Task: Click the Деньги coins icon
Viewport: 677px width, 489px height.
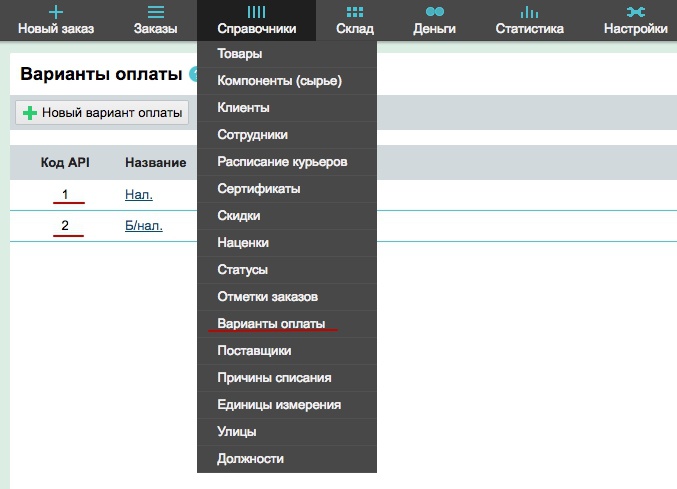Action: point(434,12)
